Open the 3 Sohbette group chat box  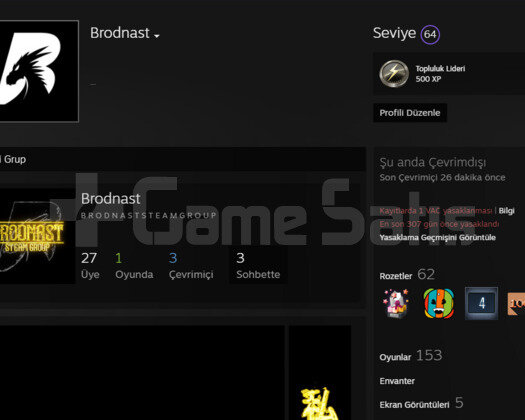point(258,266)
